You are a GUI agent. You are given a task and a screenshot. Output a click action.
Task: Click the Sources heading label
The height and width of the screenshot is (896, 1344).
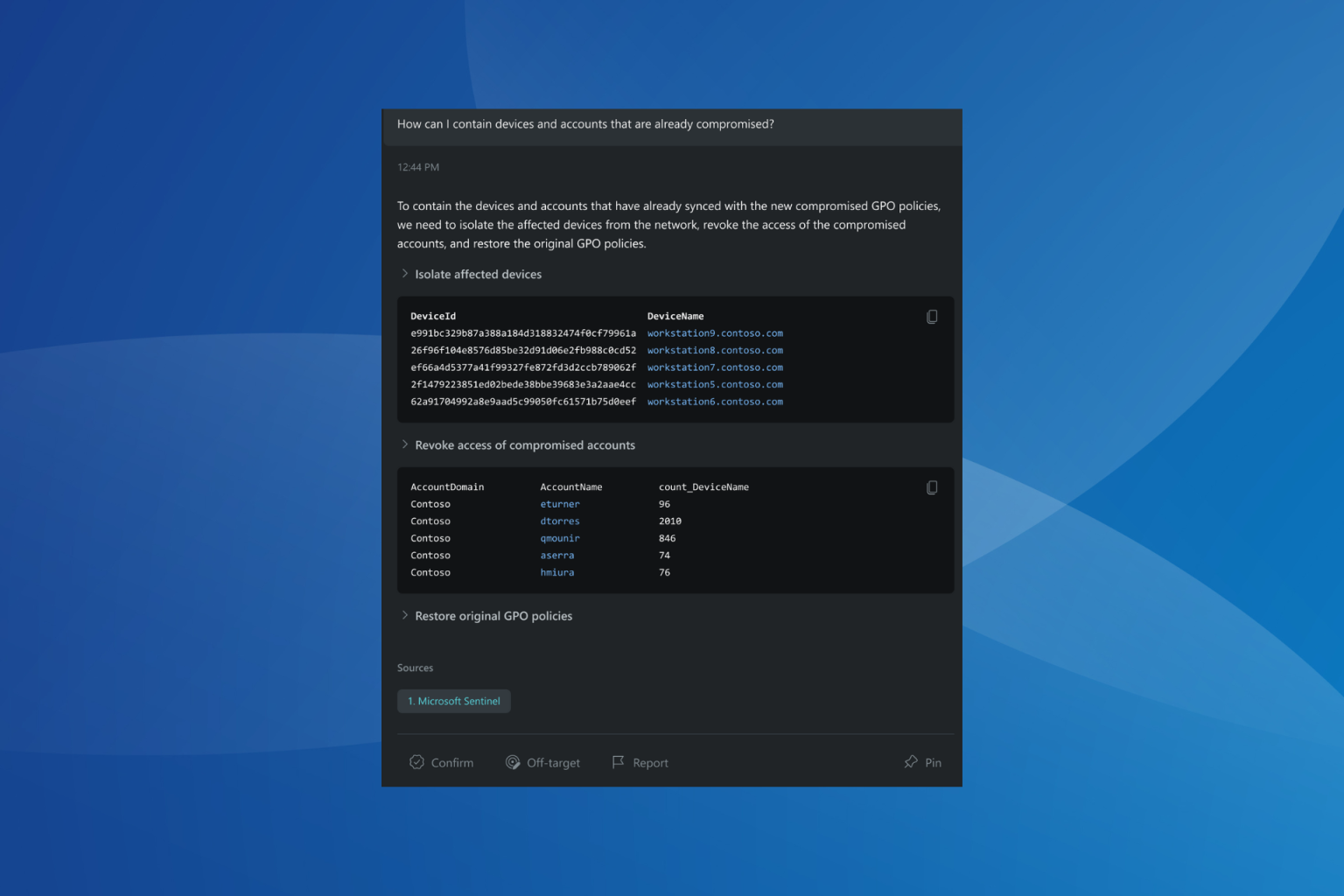[x=415, y=668]
